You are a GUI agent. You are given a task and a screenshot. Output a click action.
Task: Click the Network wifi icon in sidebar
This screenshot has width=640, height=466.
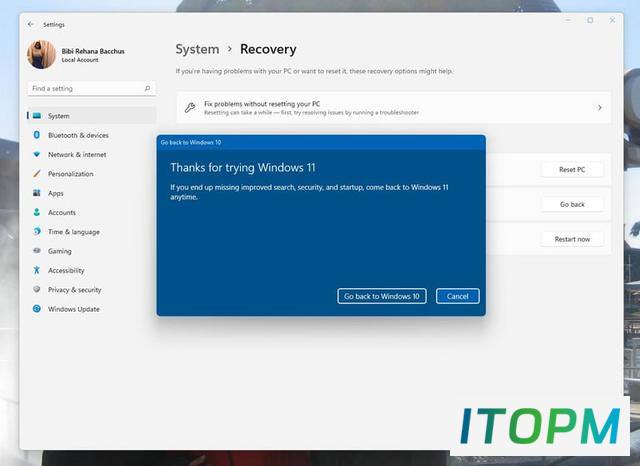37,154
